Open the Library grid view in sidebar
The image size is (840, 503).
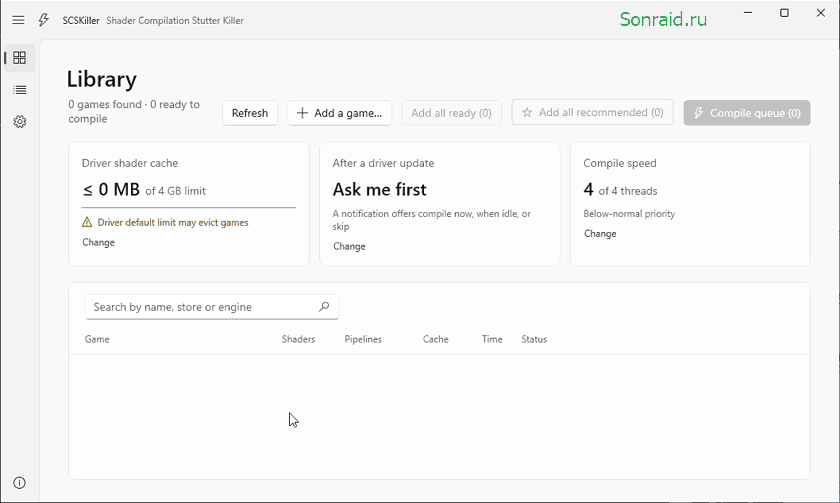pyautogui.click(x=20, y=57)
